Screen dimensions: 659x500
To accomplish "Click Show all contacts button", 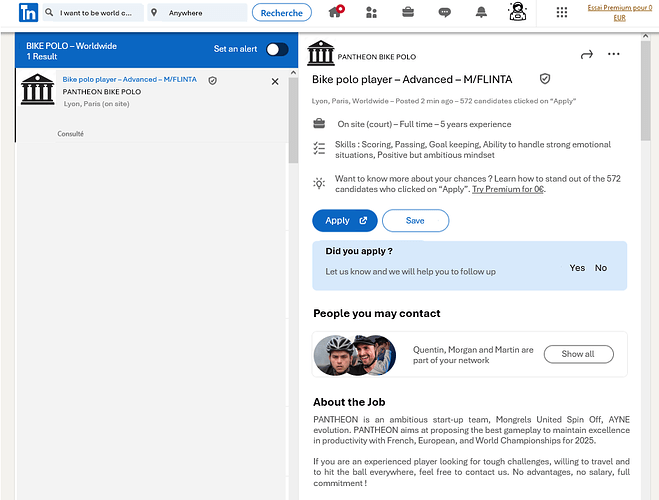I will coord(578,354).
